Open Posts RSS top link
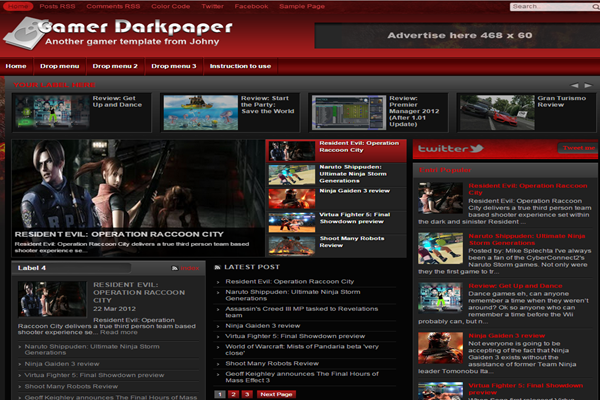The width and height of the screenshot is (600, 400). coord(57,6)
